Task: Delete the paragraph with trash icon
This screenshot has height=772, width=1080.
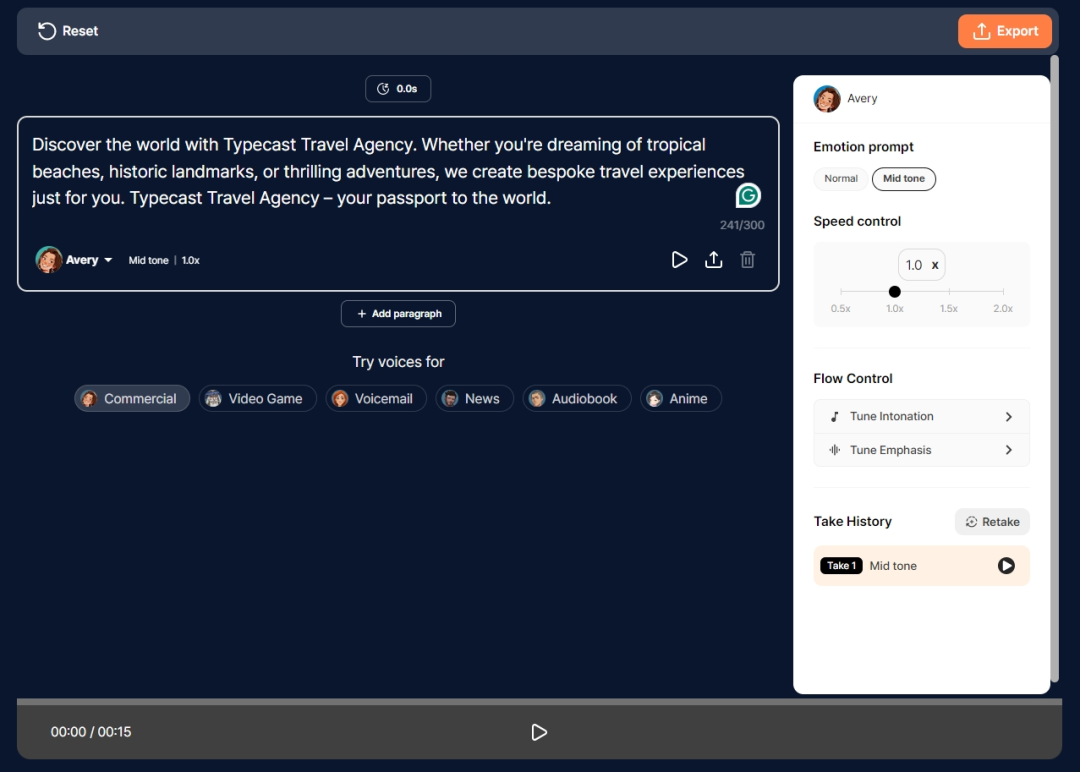Action: tap(747, 260)
